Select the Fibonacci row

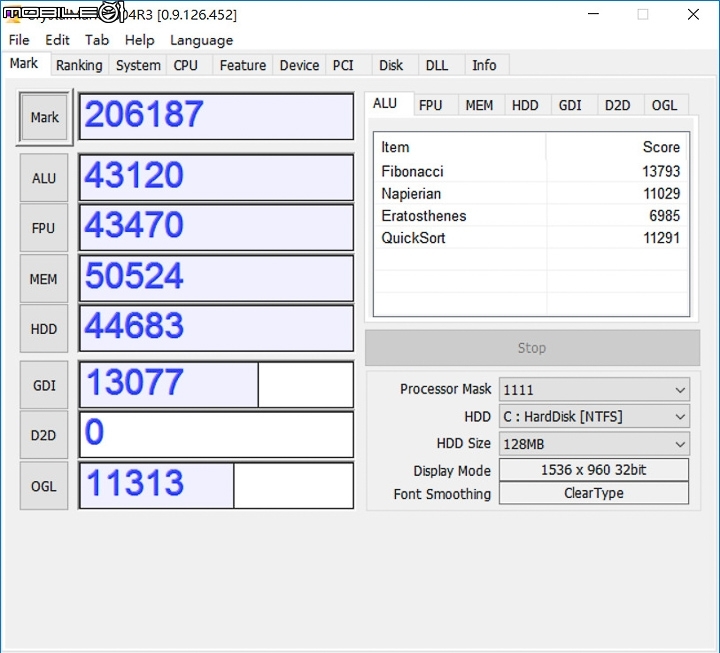click(x=531, y=171)
